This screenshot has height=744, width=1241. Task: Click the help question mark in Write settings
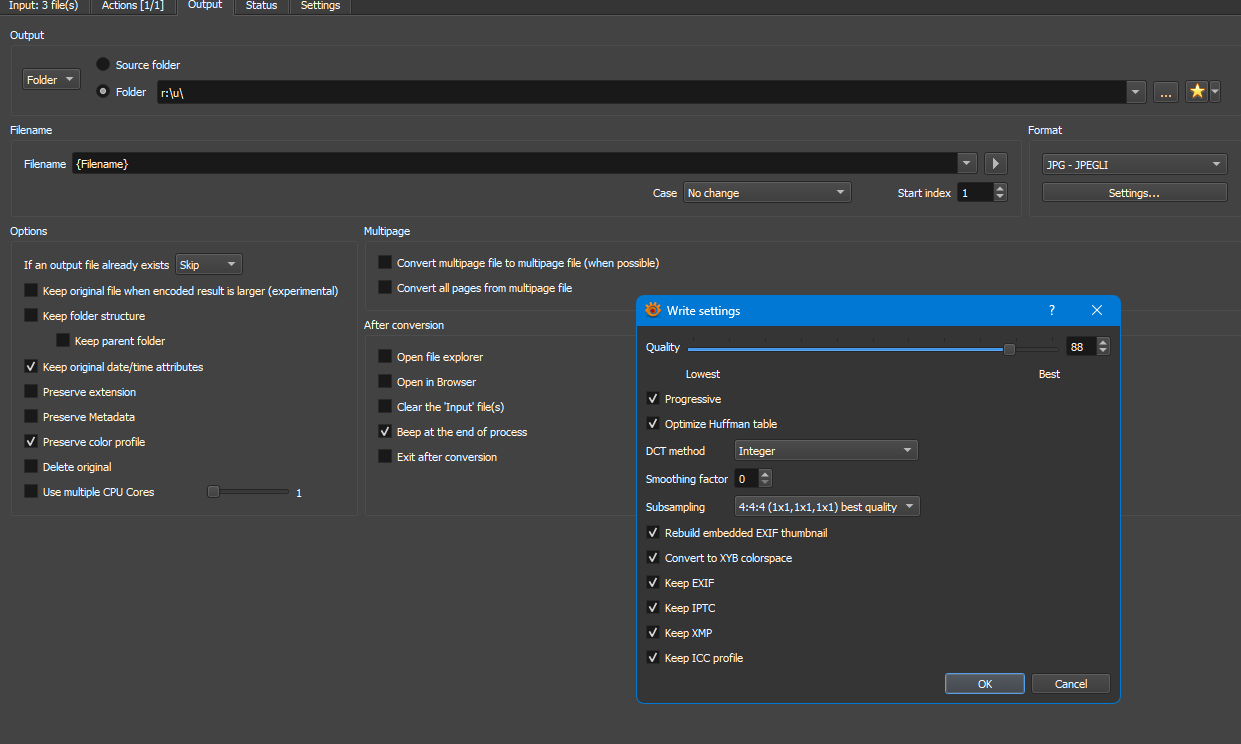click(1051, 311)
